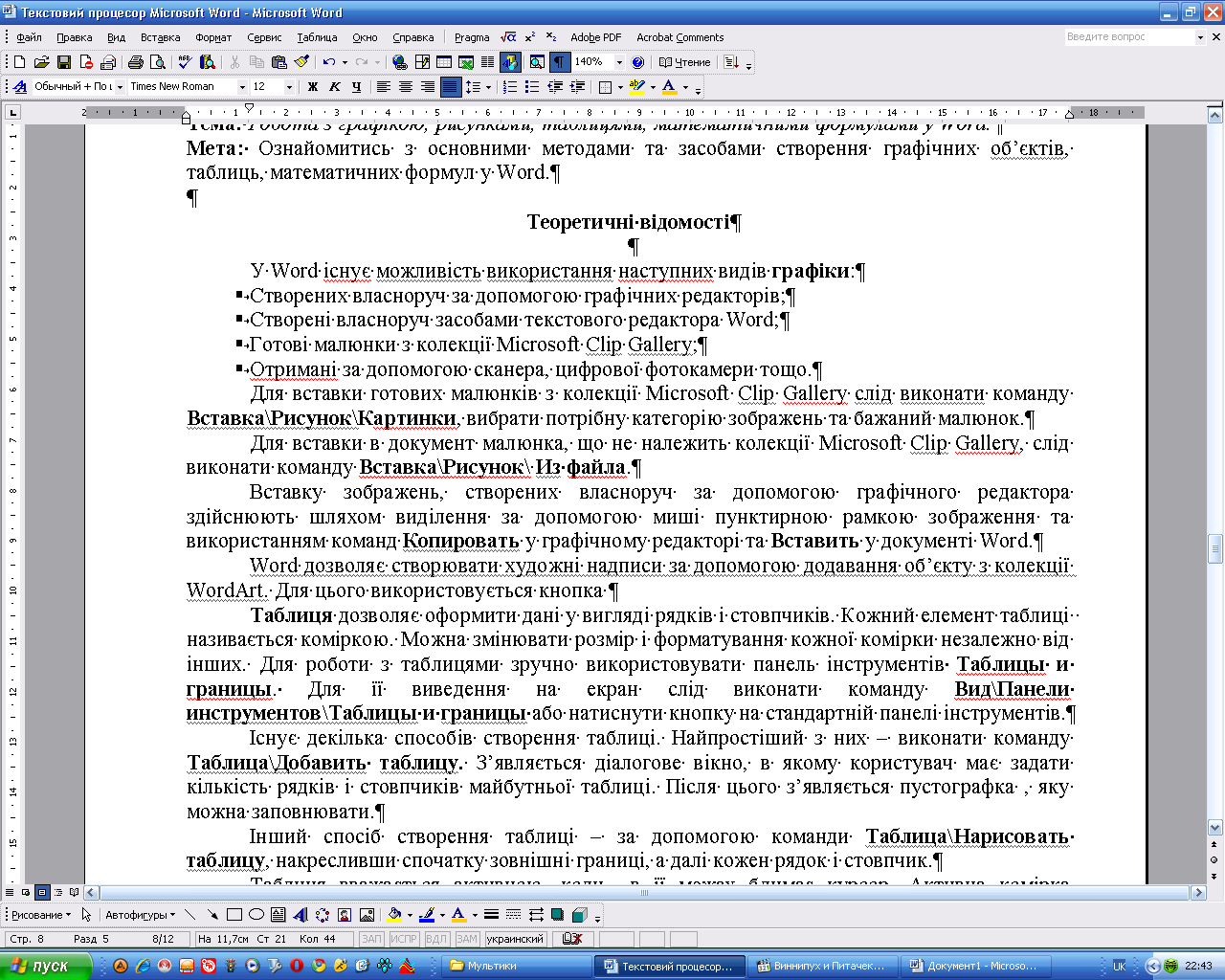Toggle the Document Map button
Viewport: 1225px width, 980px height.
(537, 62)
